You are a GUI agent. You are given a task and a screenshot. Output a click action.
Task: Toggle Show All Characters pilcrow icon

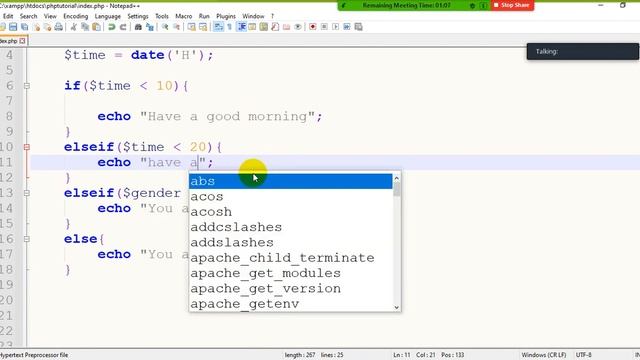pos(229,27)
